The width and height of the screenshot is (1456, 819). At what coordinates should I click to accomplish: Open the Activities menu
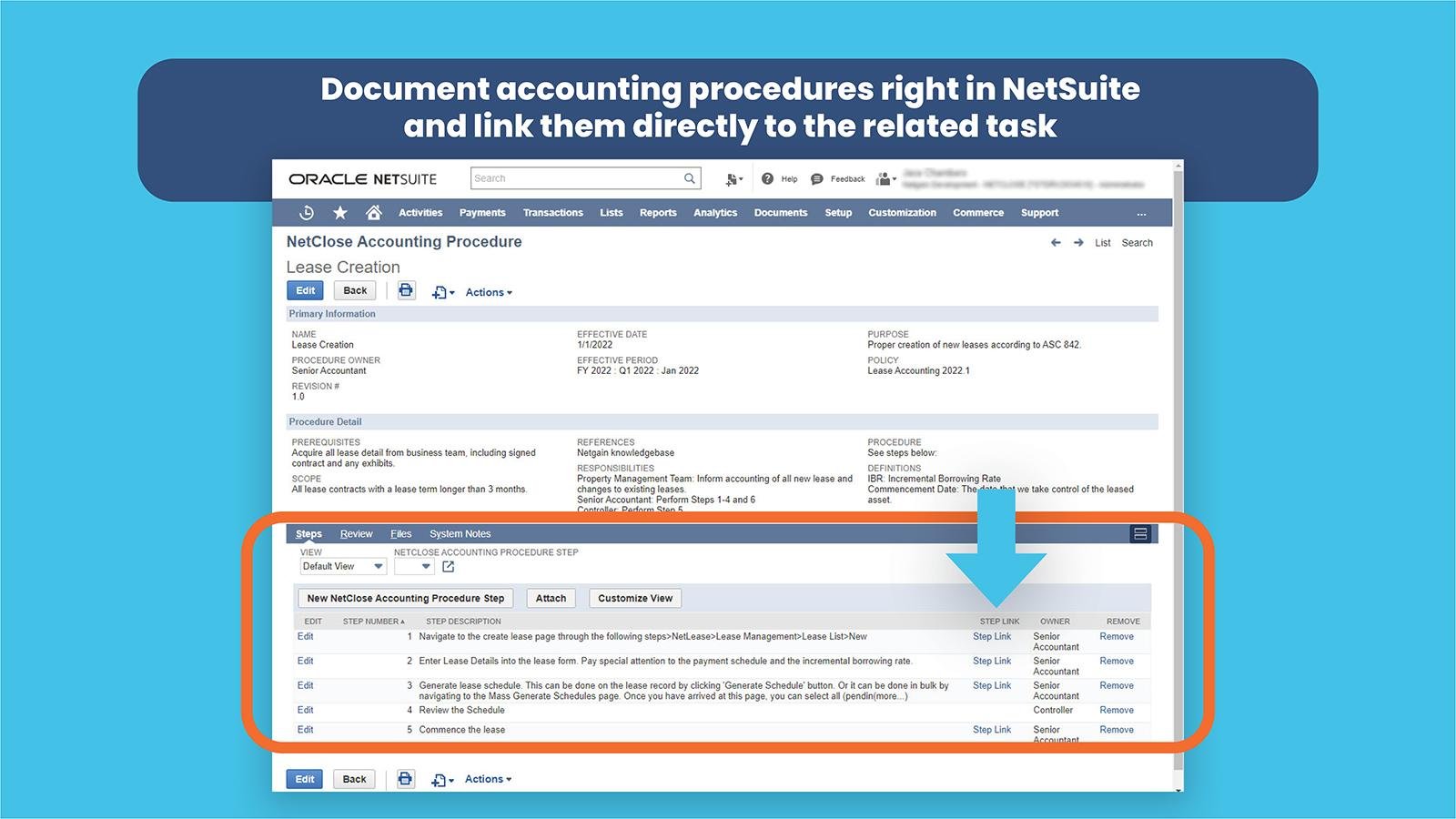[x=420, y=213]
